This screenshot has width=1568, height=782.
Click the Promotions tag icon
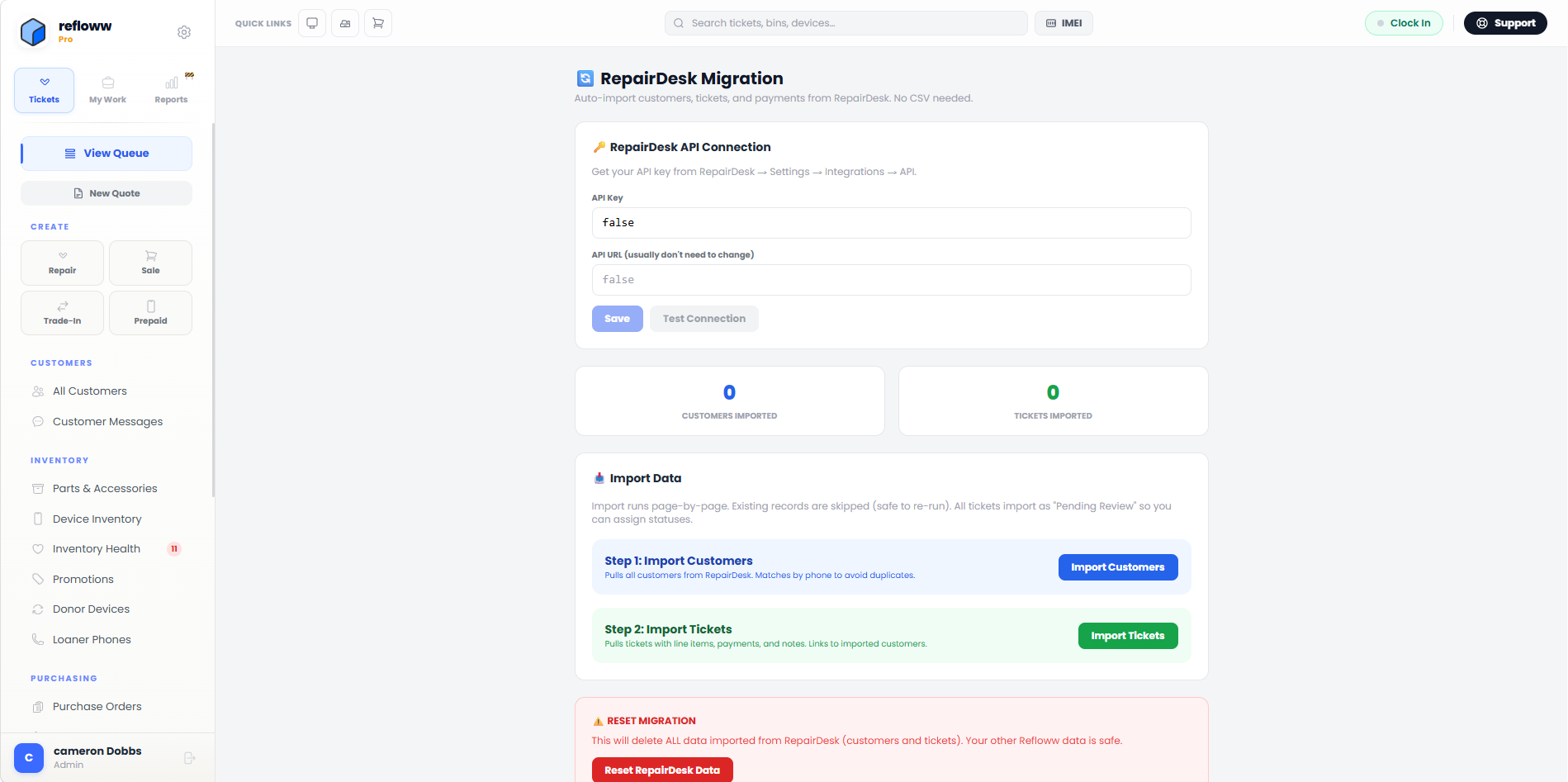pos(38,580)
